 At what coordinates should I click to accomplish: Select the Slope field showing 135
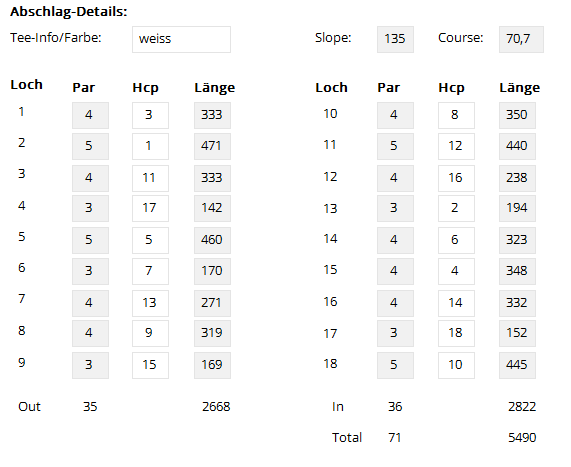pyautogui.click(x=395, y=39)
